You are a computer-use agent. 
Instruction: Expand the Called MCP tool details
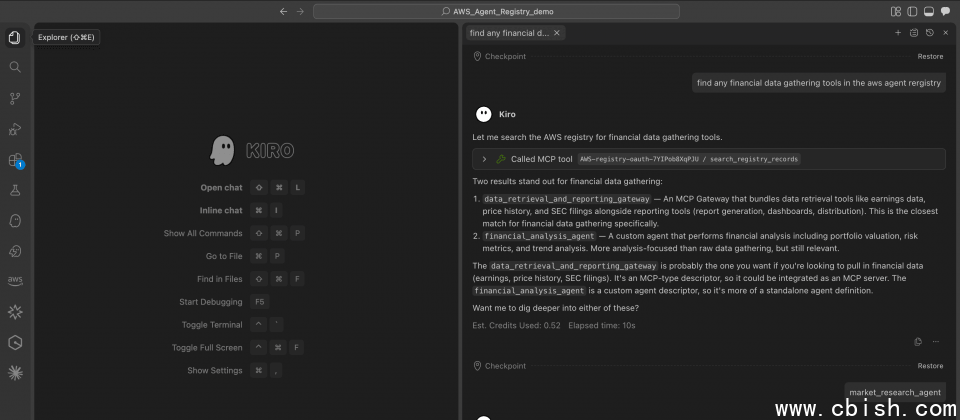click(484, 159)
